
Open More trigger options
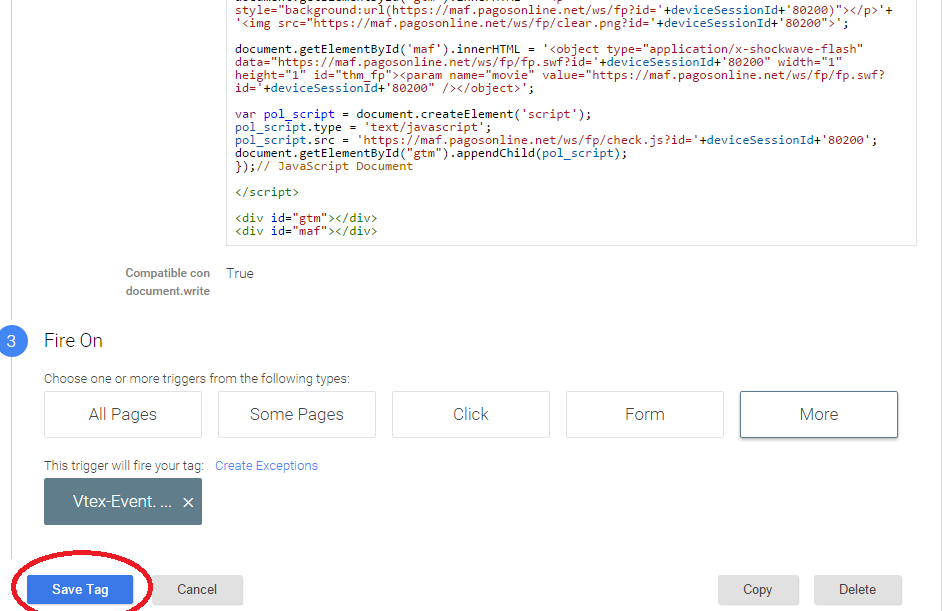click(818, 414)
